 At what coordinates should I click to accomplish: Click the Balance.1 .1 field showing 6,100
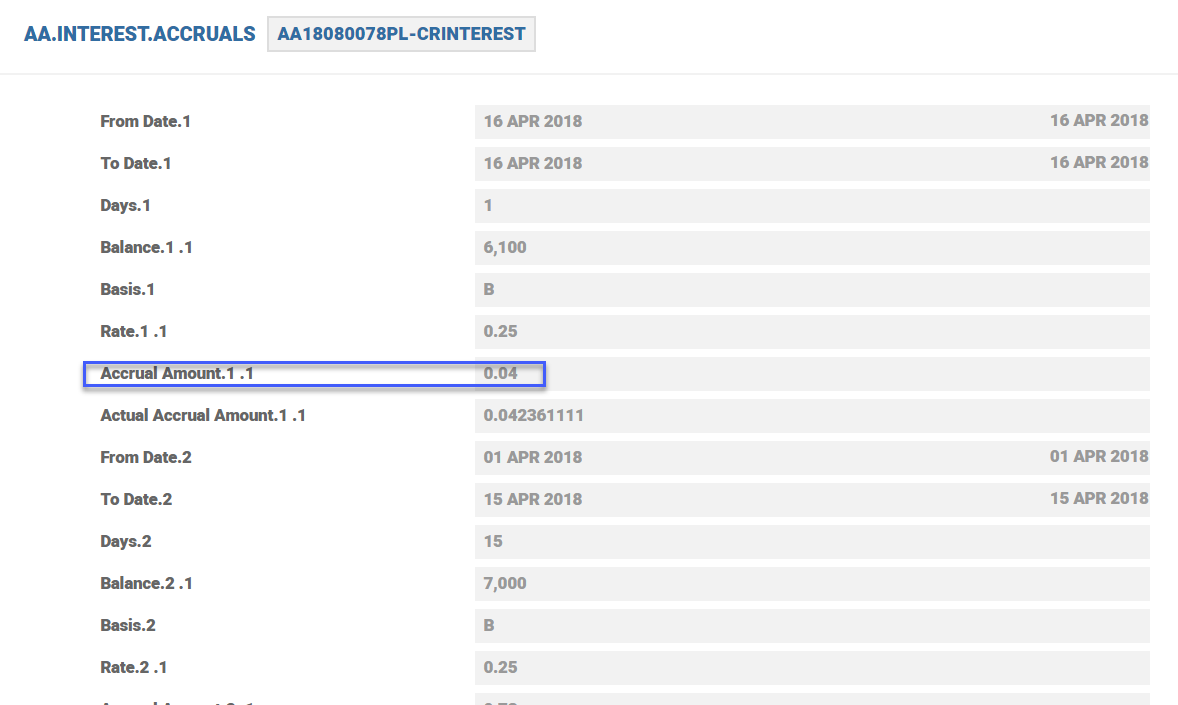coord(811,247)
